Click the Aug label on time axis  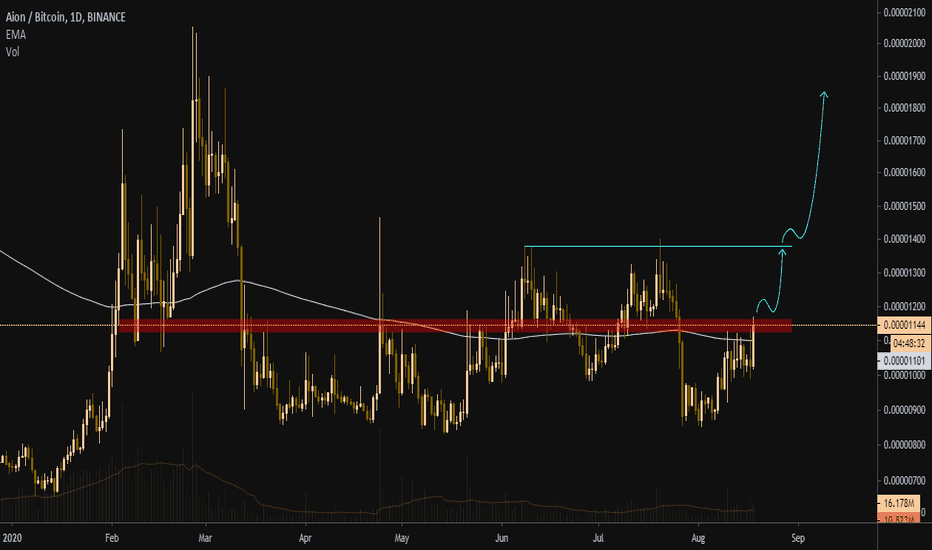pyautogui.click(x=698, y=538)
